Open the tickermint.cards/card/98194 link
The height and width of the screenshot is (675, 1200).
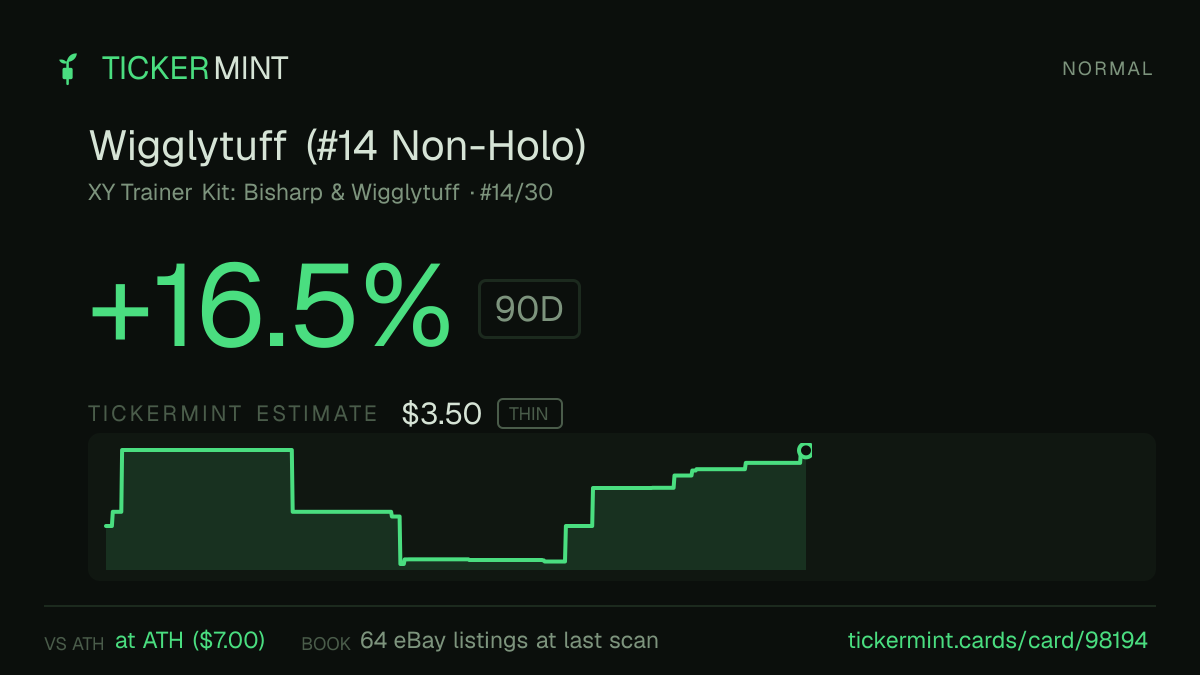997,640
